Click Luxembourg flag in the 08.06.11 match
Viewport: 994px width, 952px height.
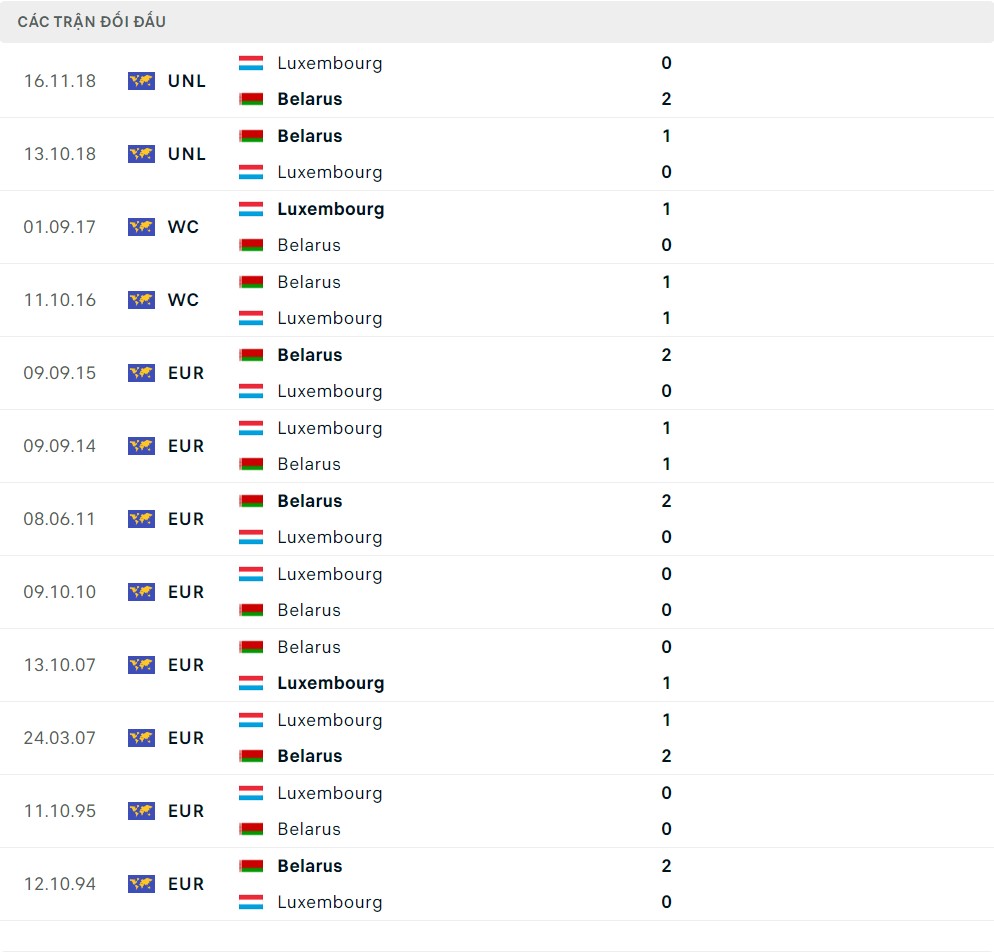[x=251, y=537]
